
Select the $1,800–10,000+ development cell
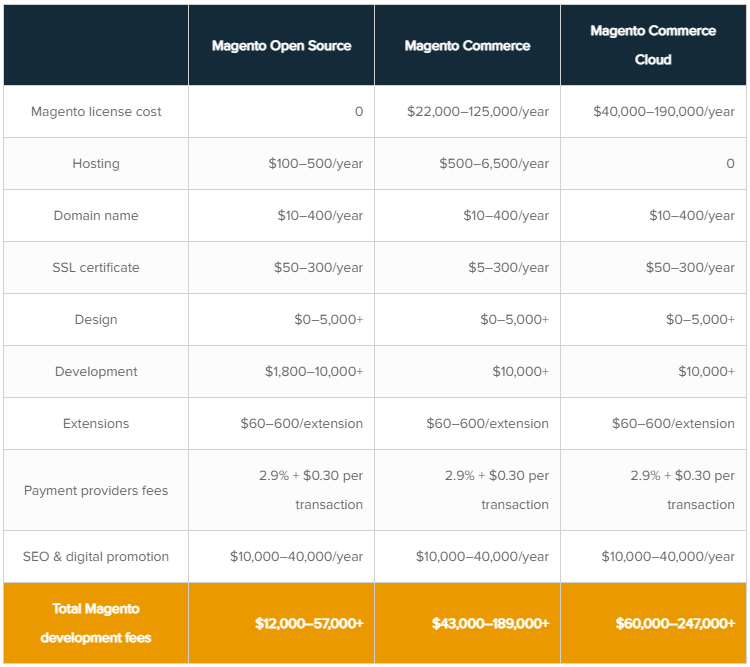pos(314,372)
